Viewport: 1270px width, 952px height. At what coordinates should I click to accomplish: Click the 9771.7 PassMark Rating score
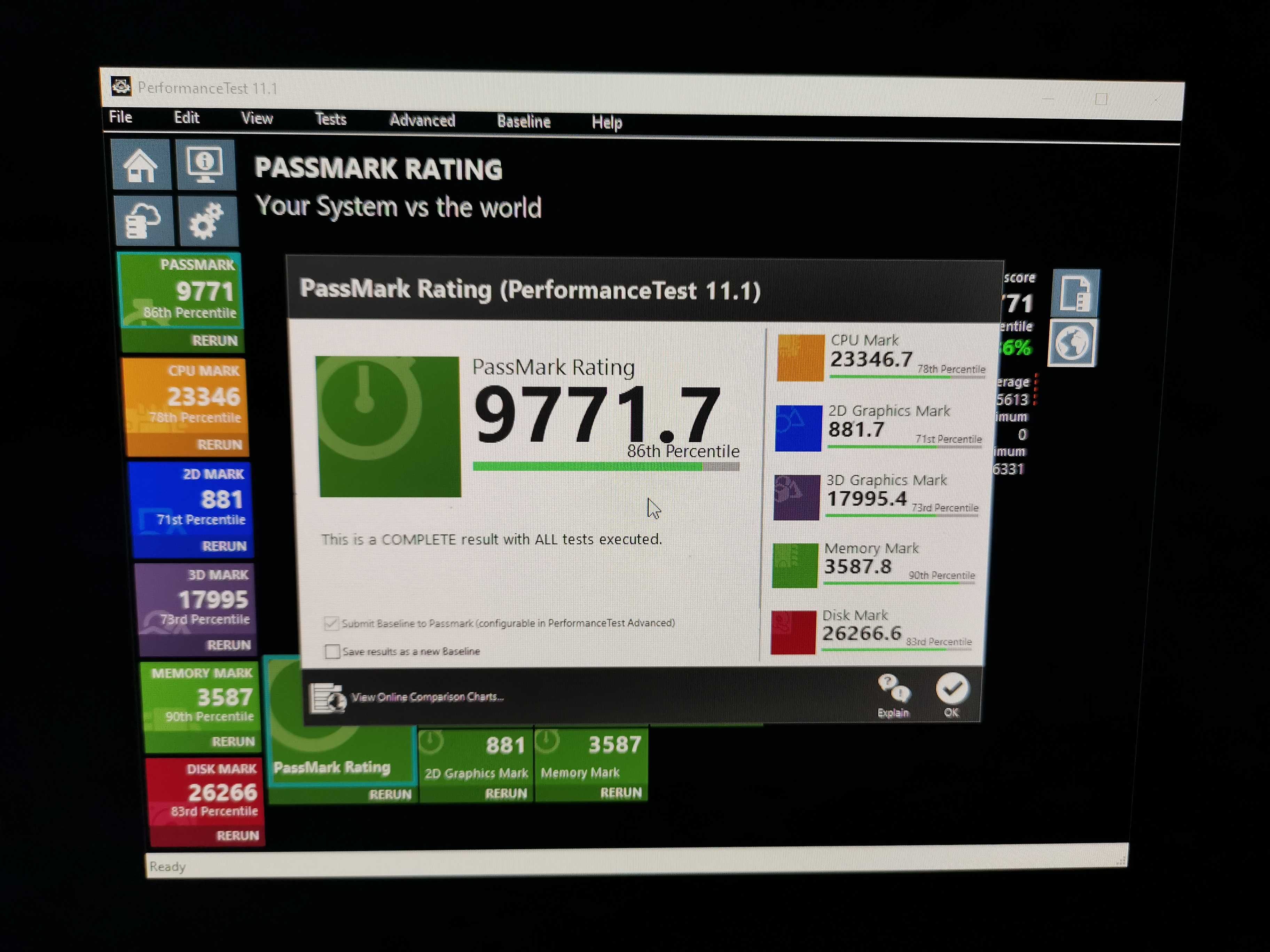(x=597, y=415)
